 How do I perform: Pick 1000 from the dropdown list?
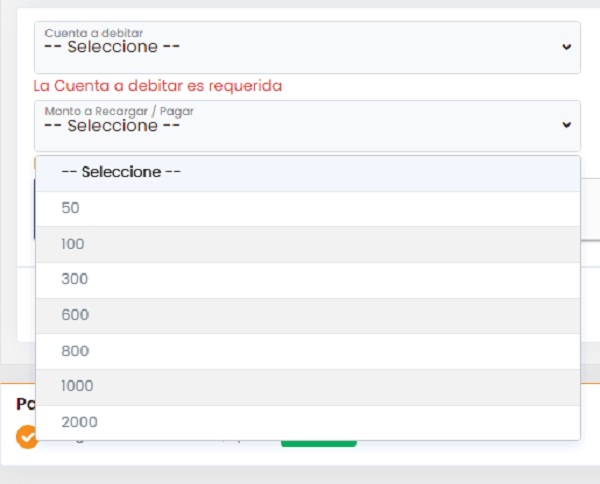[308, 387]
